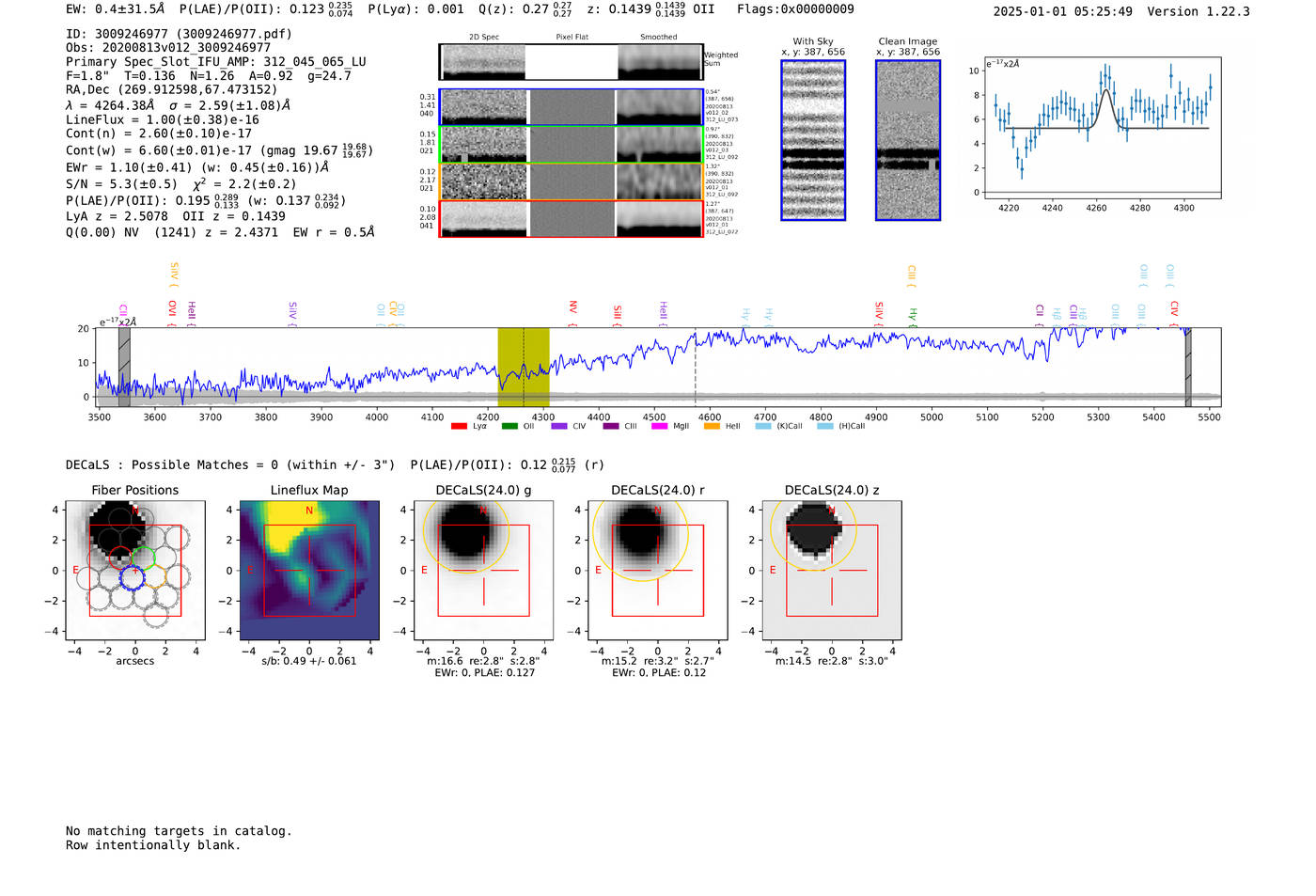1316x896 pixels.
Task: Open the Clean Image cutout
Action: tap(908, 140)
